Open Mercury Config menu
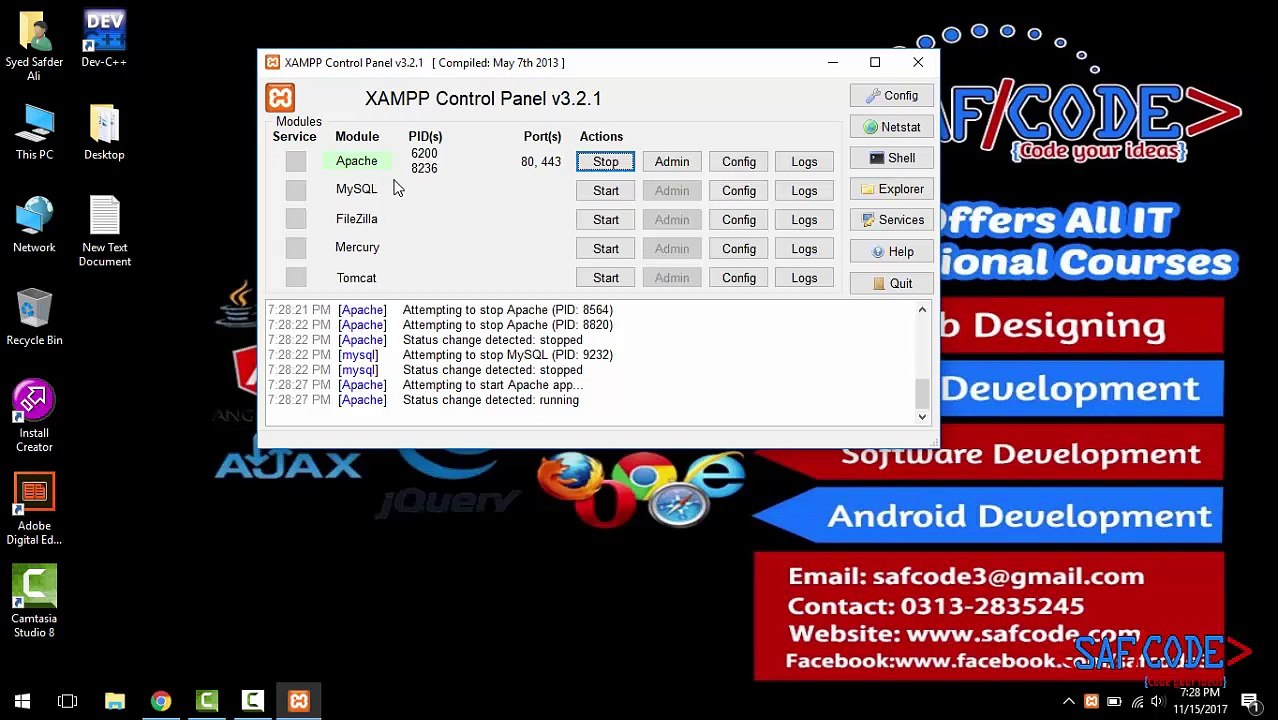 (x=739, y=249)
